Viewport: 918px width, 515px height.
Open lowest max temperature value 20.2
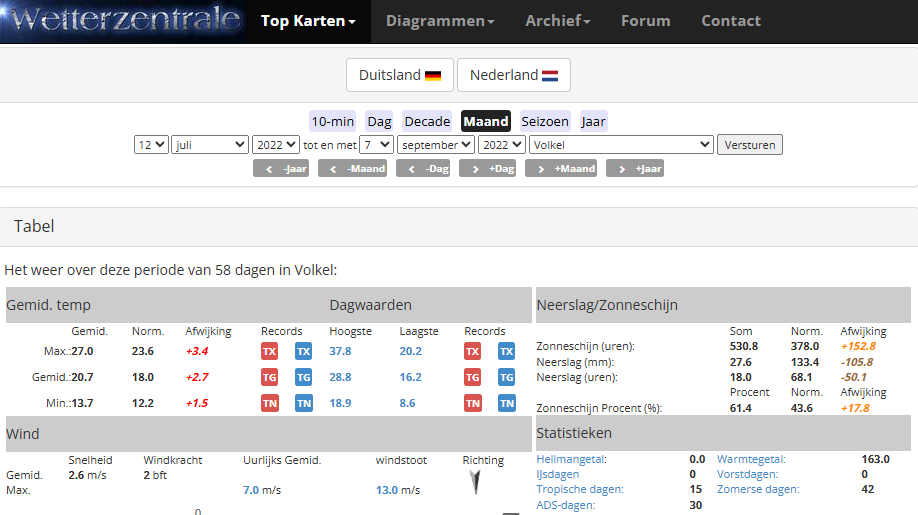[410, 351]
